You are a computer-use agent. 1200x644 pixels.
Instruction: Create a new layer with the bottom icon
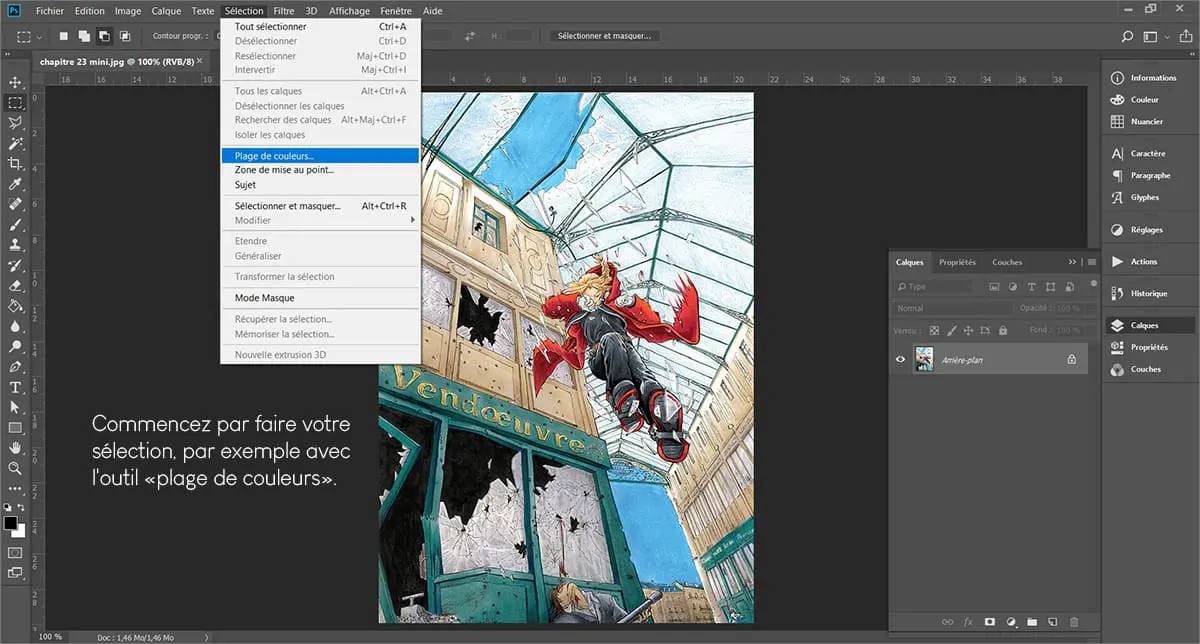pos(1053,621)
